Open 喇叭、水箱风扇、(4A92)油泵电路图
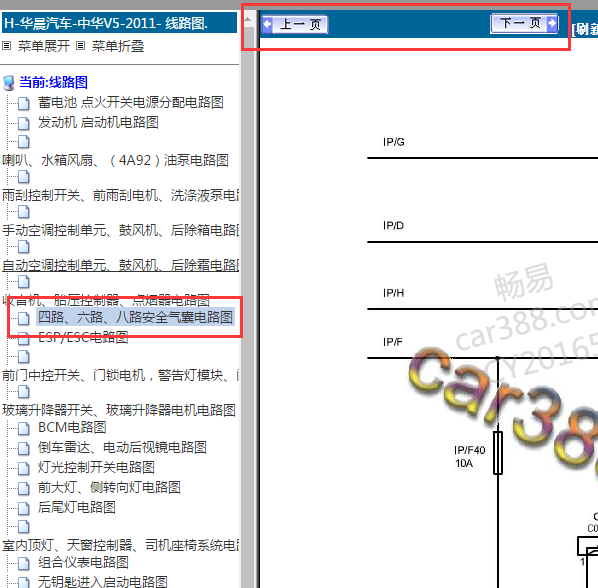The height and width of the screenshot is (588, 598). click(x=116, y=160)
